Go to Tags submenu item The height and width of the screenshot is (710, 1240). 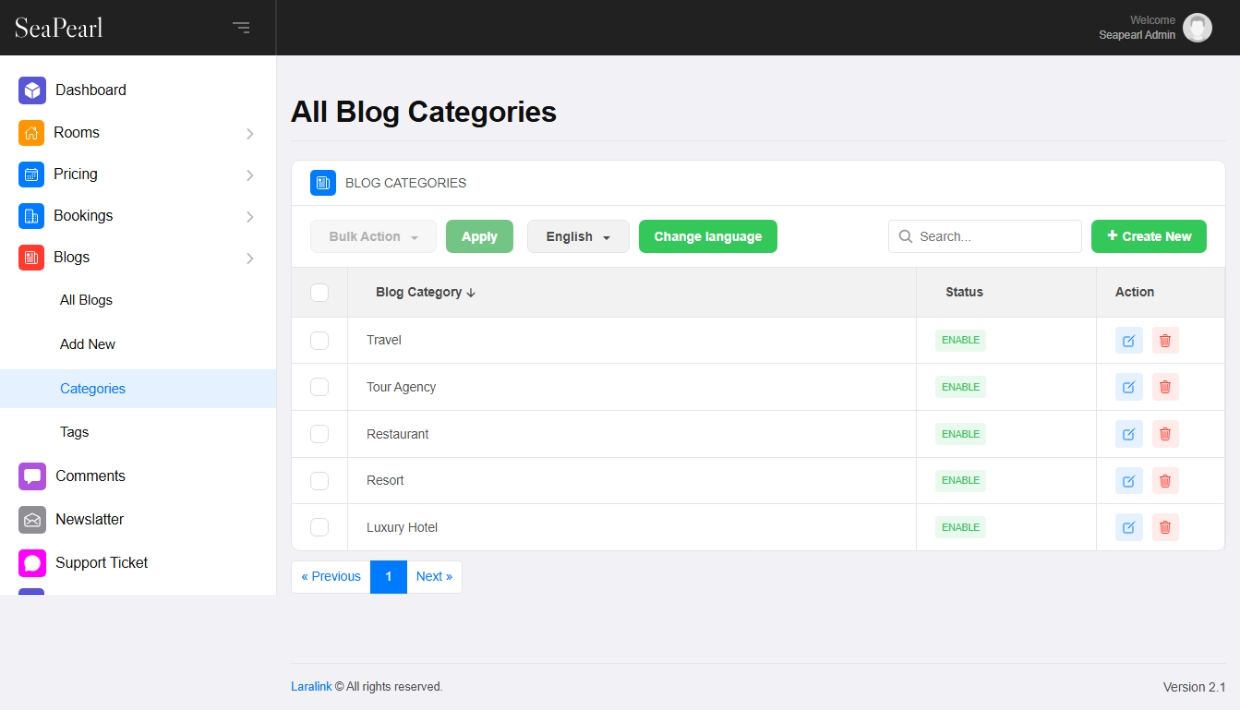point(74,432)
